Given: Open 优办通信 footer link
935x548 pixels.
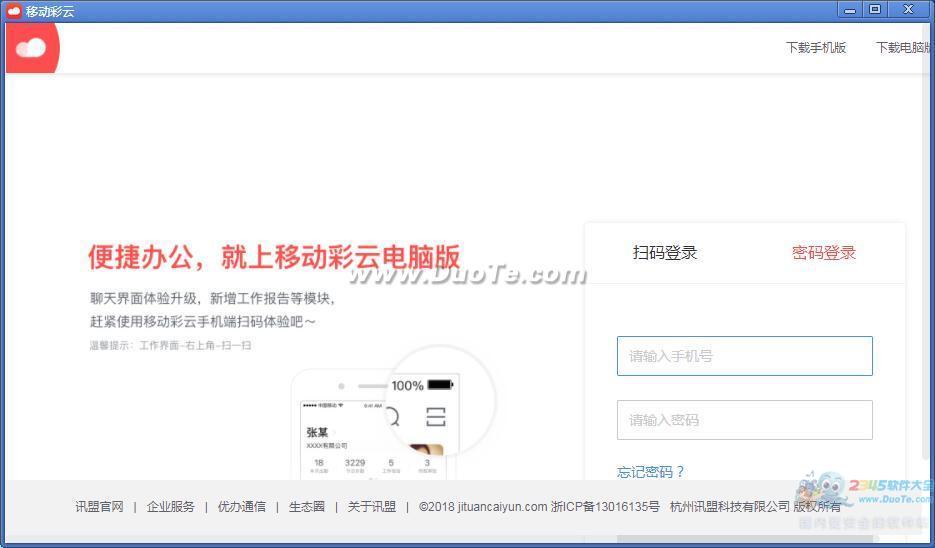Looking at the screenshot, I should pyautogui.click(x=242, y=507).
